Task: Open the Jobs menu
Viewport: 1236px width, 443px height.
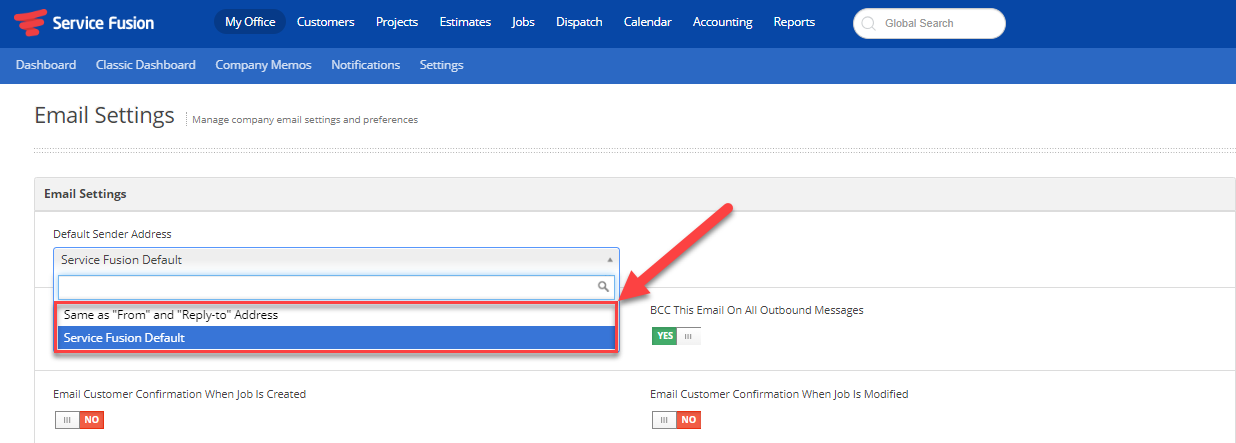Action: click(x=523, y=22)
